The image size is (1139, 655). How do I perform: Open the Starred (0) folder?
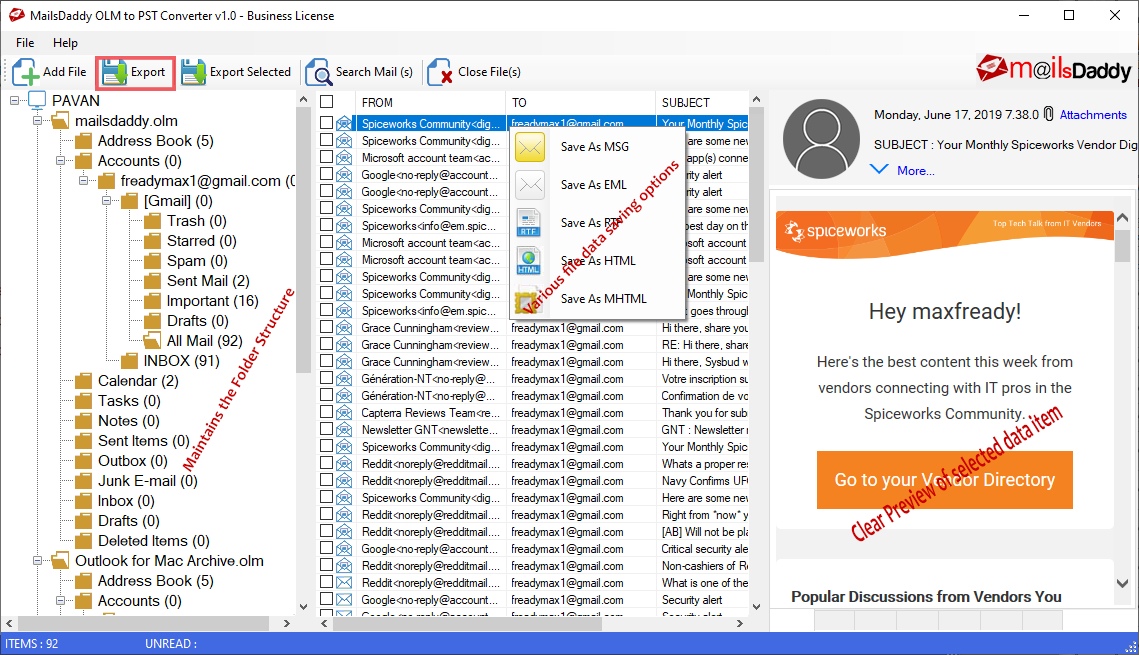(190, 241)
